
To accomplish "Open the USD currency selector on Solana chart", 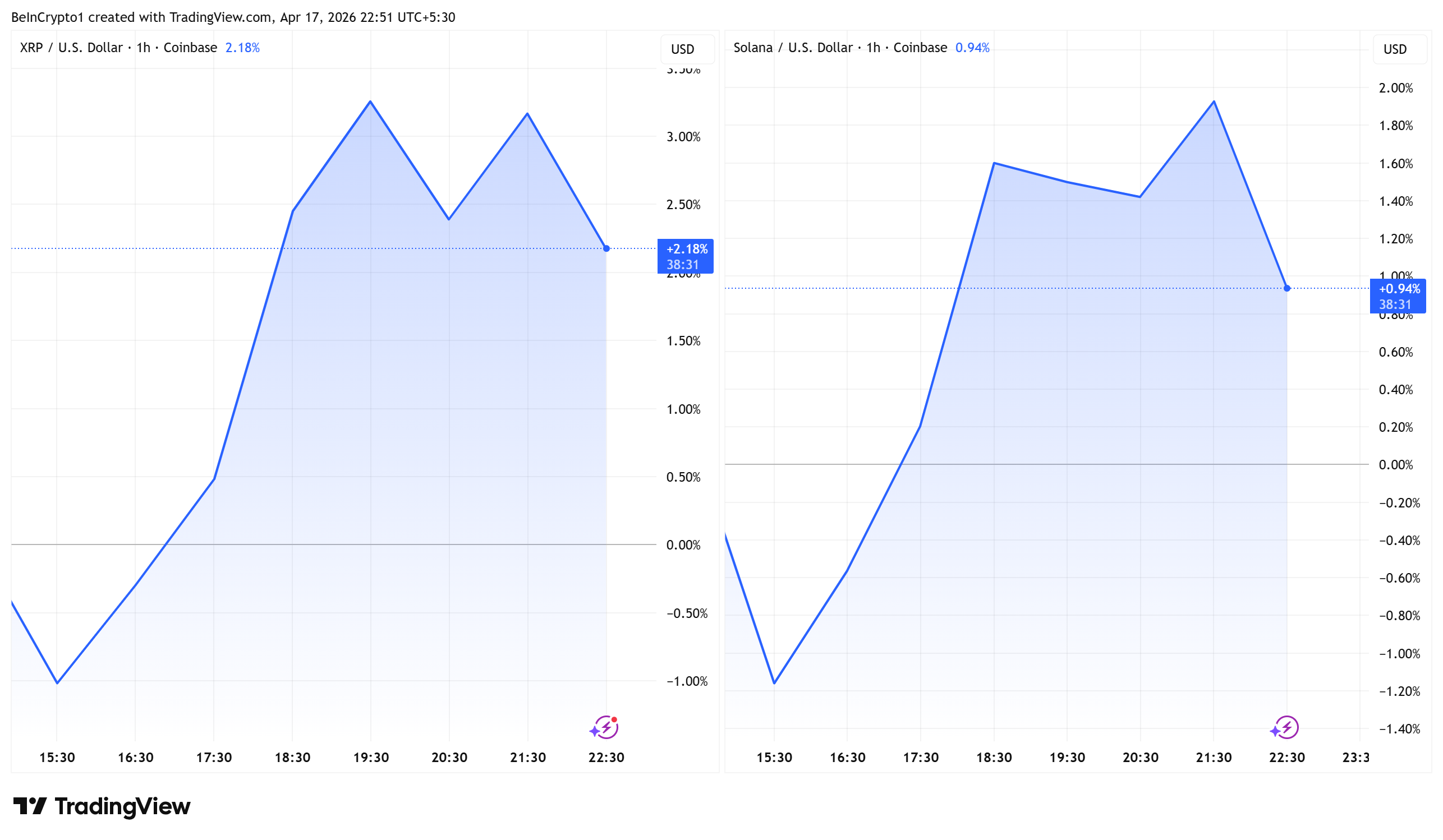I will [1399, 49].
